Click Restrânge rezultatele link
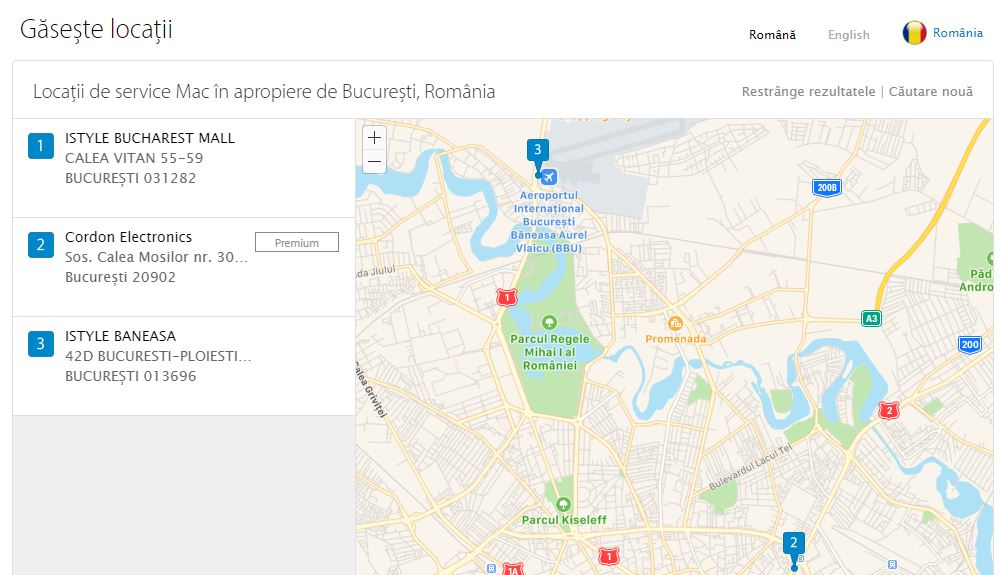The image size is (1002, 575). (x=808, y=91)
